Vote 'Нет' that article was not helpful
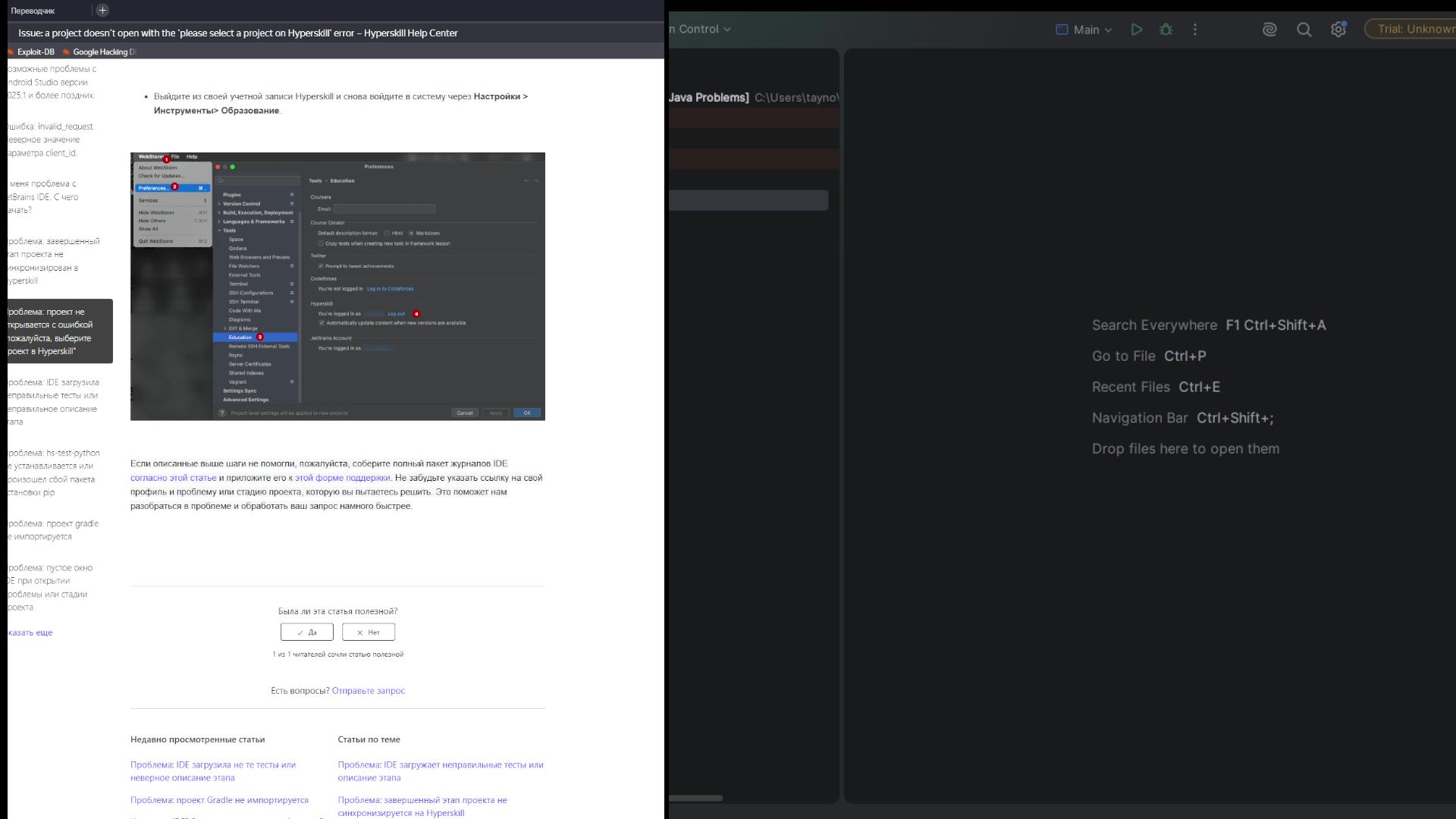1456x819 pixels. coord(369,632)
